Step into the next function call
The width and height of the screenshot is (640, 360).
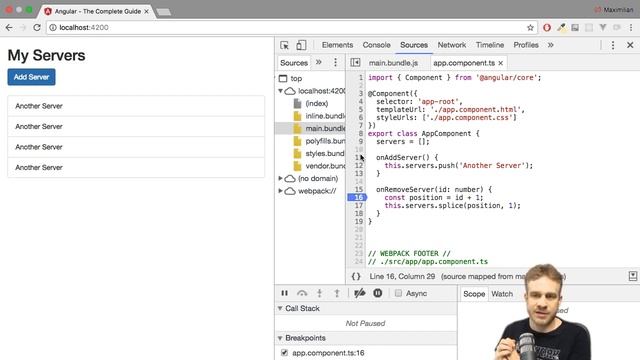coord(320,293)
